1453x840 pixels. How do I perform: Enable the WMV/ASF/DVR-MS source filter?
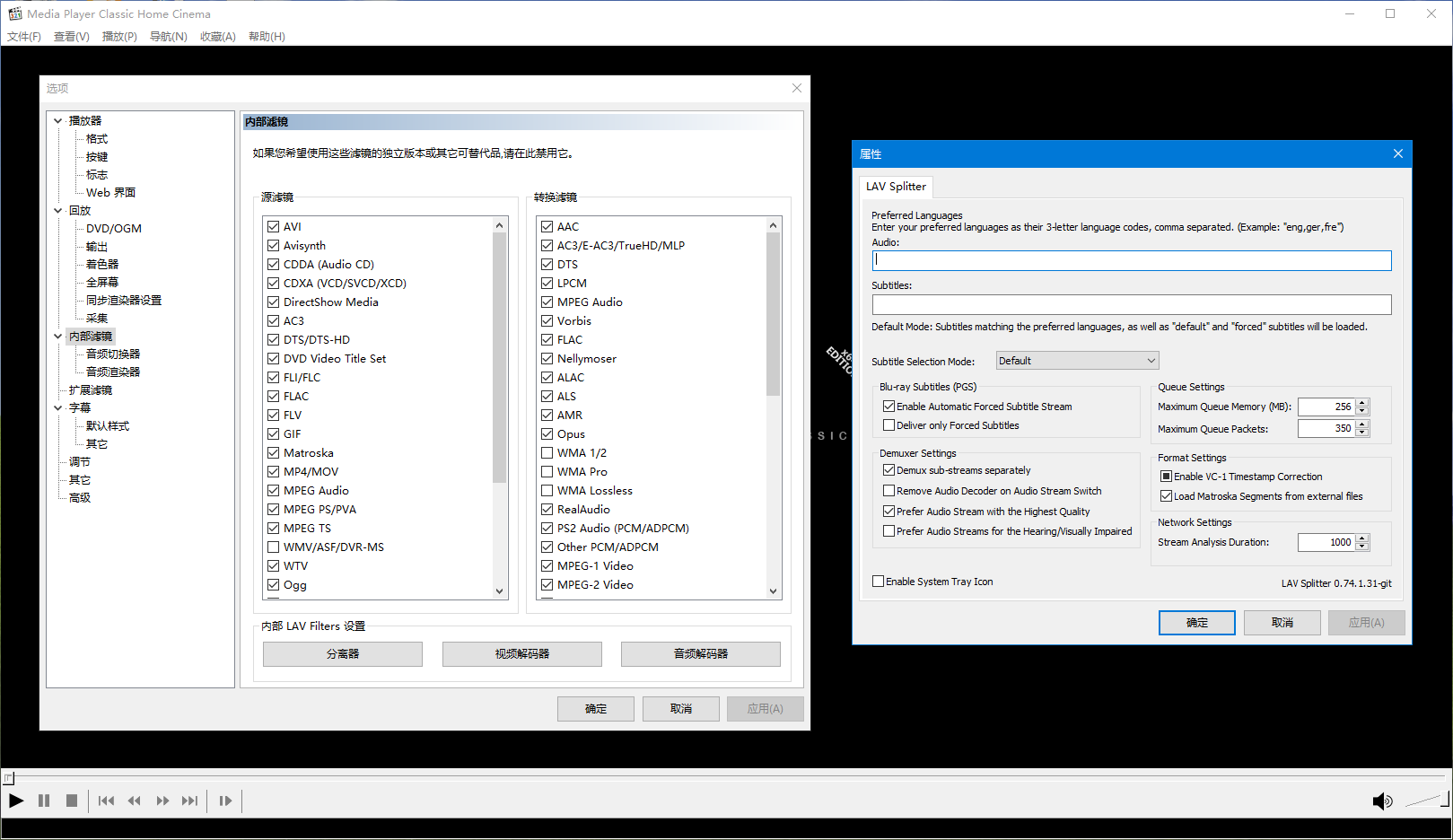[273, 547]
